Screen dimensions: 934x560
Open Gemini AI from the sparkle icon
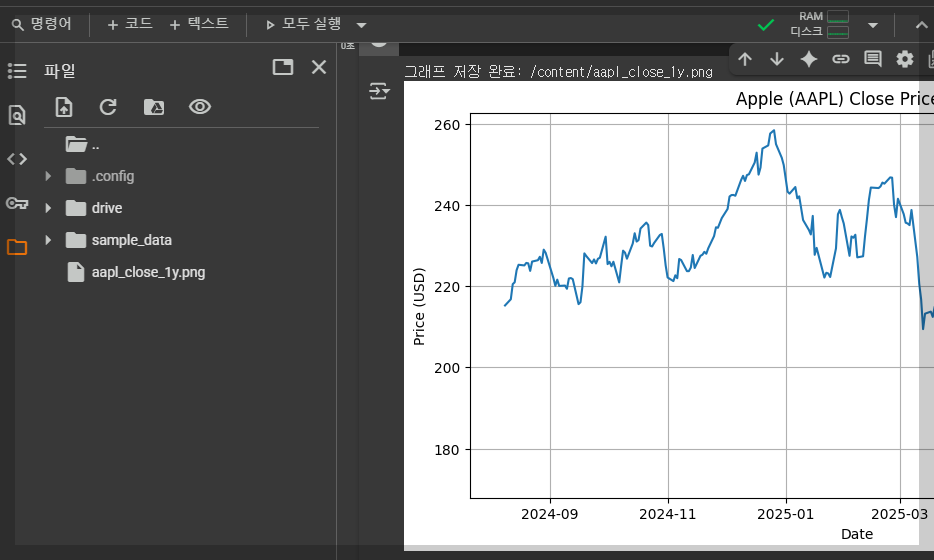(809, 59)
